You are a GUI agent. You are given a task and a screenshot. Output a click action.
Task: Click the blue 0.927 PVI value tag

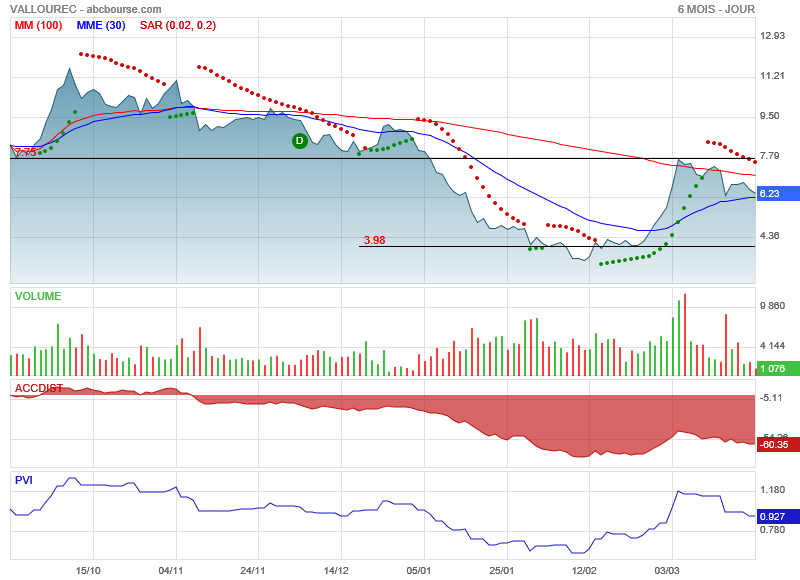pos(778,516)
